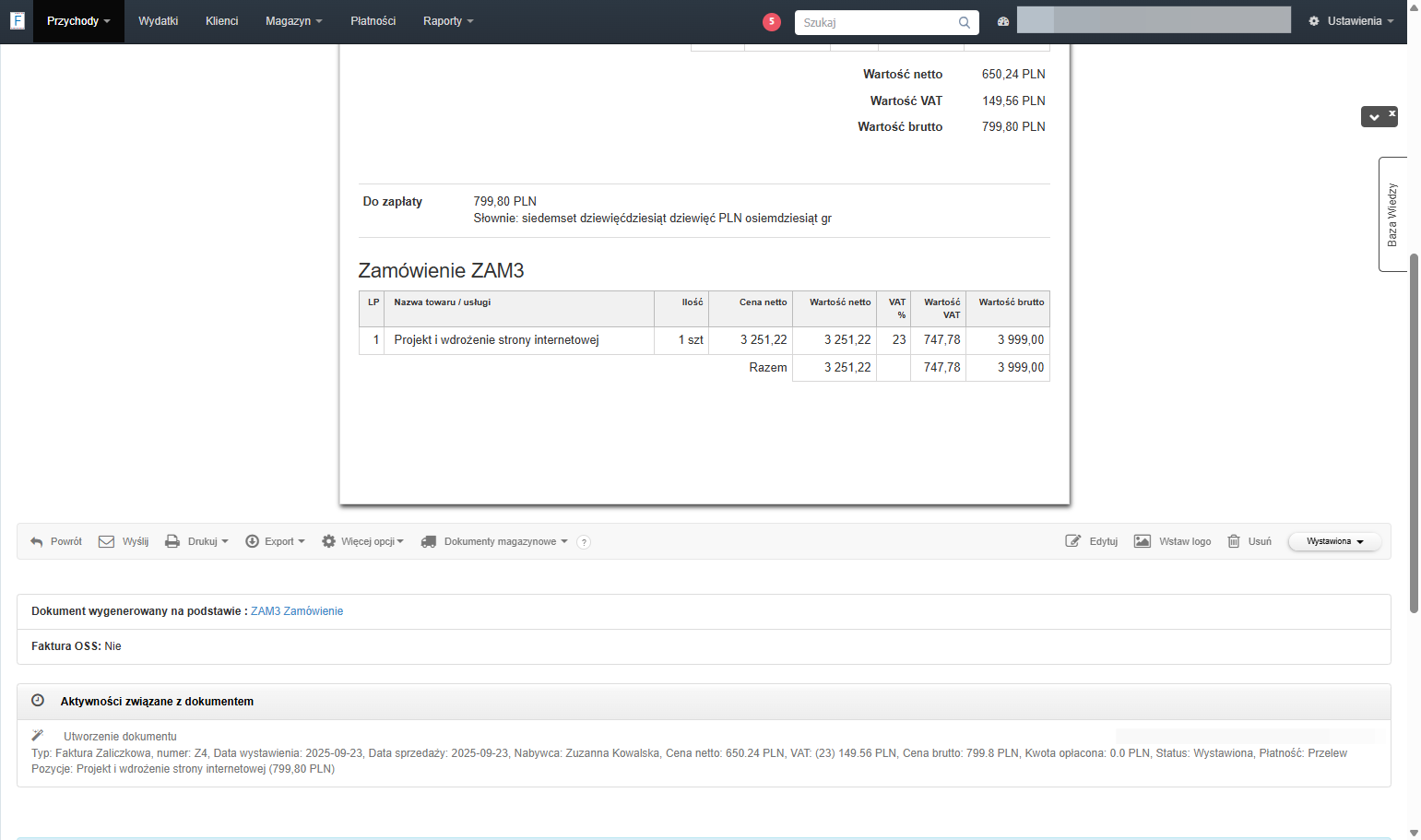The image size is (1421, 840).
Task: Open the ZAM3 Zamówienie link
Action: [x=297, y=611]
